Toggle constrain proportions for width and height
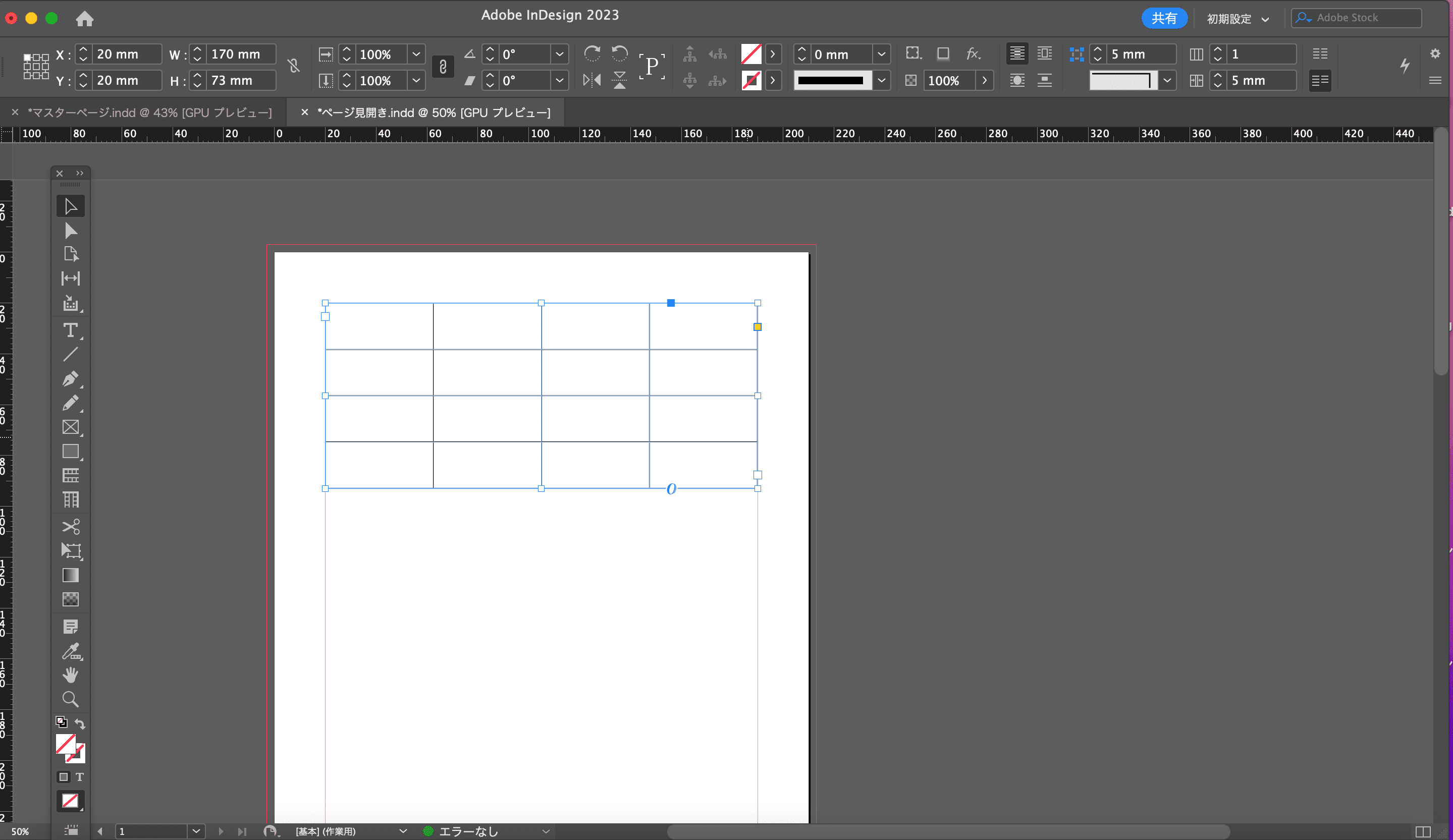1453x840 pixels. click(294, 66)
